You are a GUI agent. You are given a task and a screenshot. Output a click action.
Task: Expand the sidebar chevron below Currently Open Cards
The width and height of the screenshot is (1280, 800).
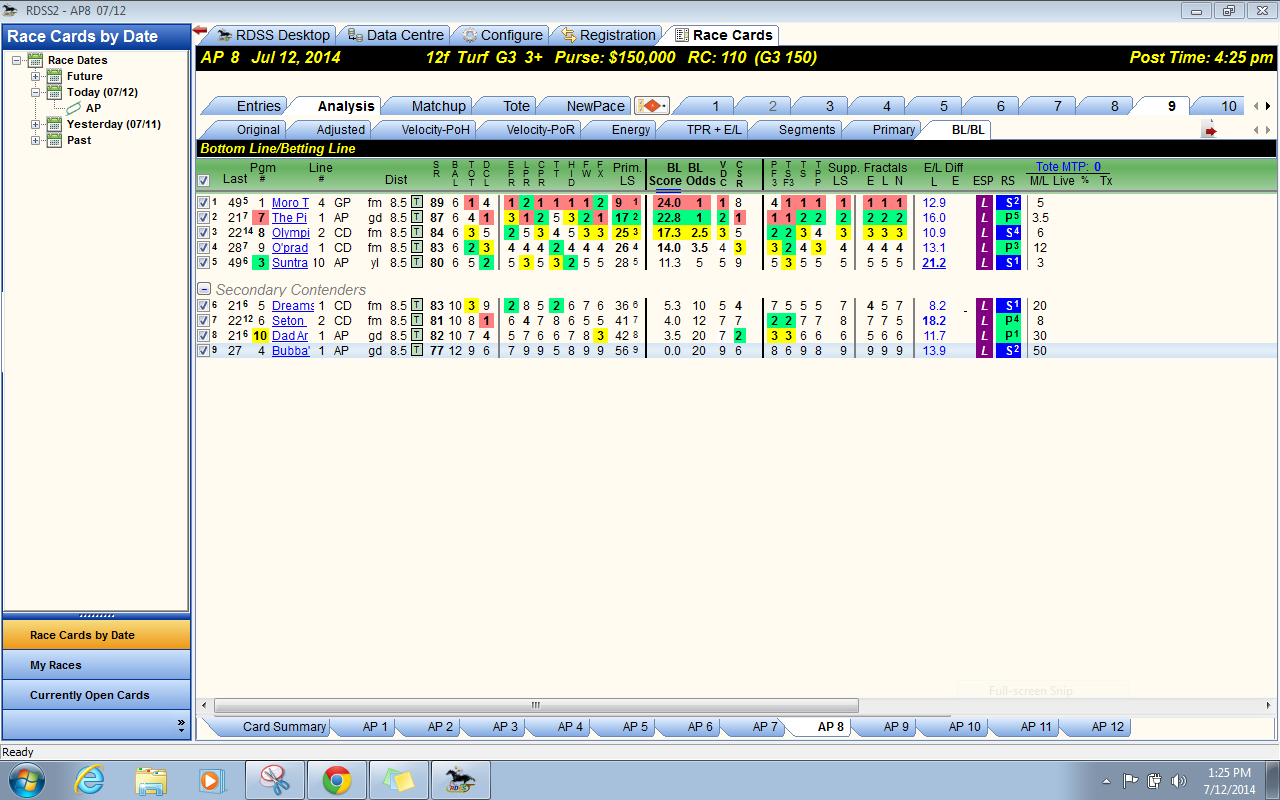(181, 725)
